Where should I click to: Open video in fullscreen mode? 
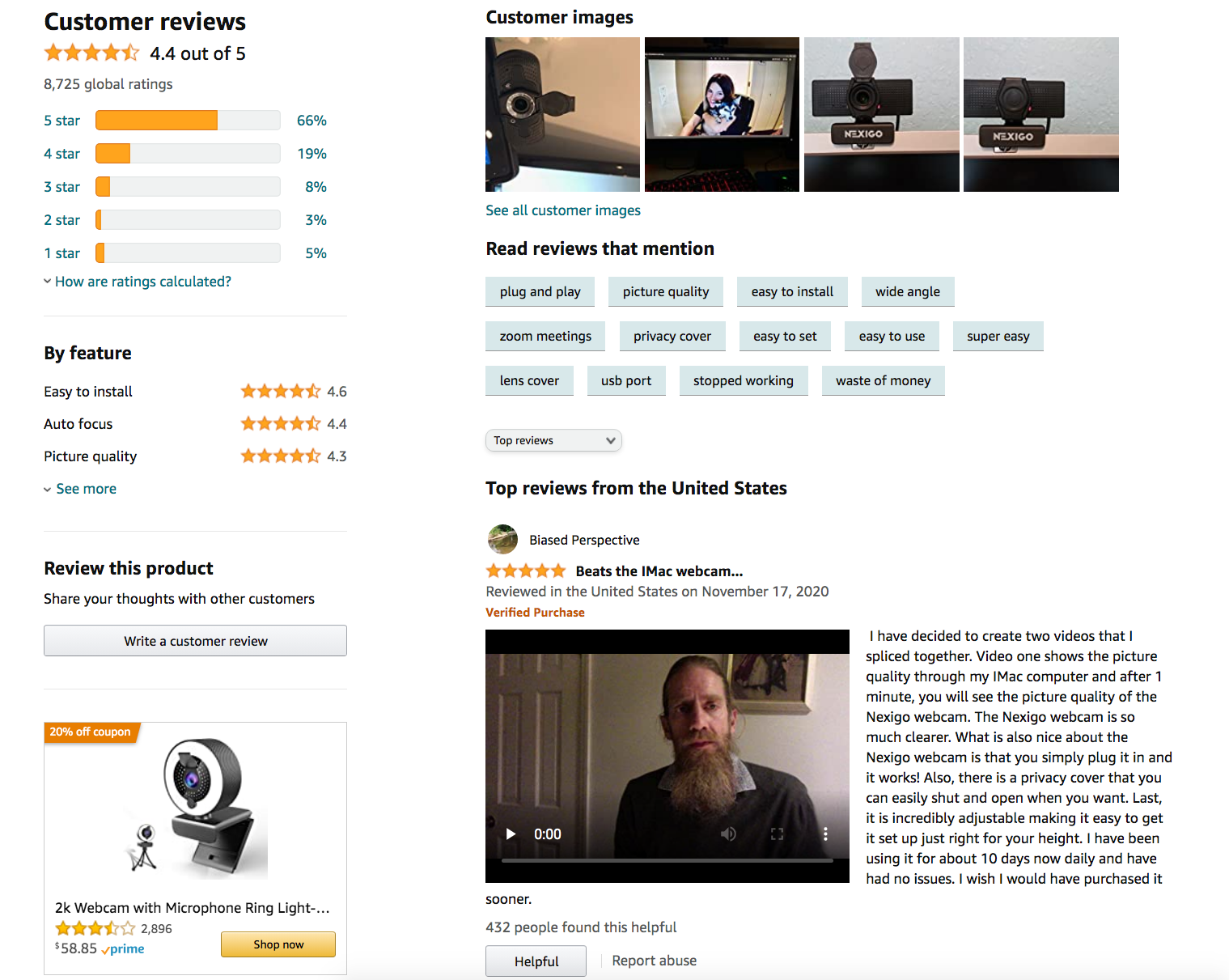[777, 834]
